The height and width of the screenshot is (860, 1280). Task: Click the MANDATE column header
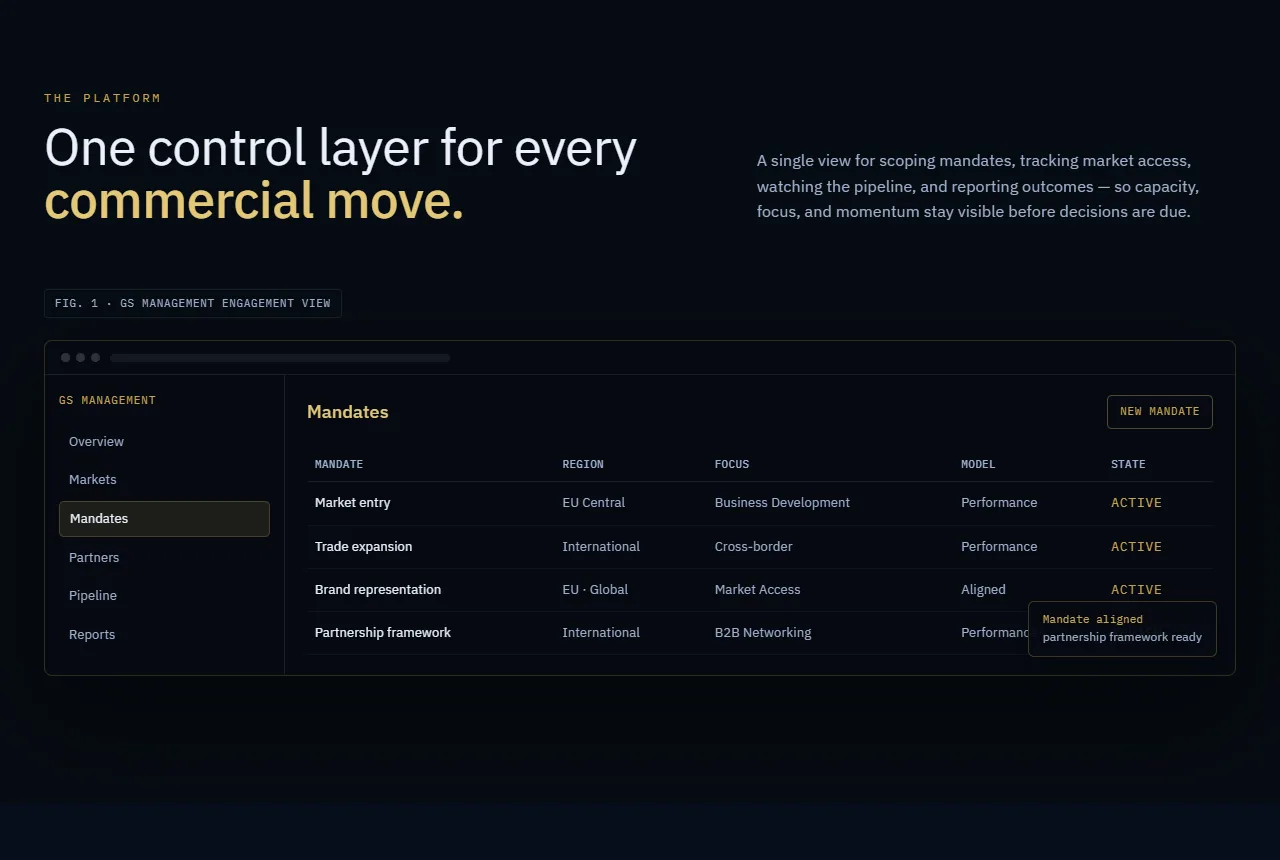[x=339, y=464]
